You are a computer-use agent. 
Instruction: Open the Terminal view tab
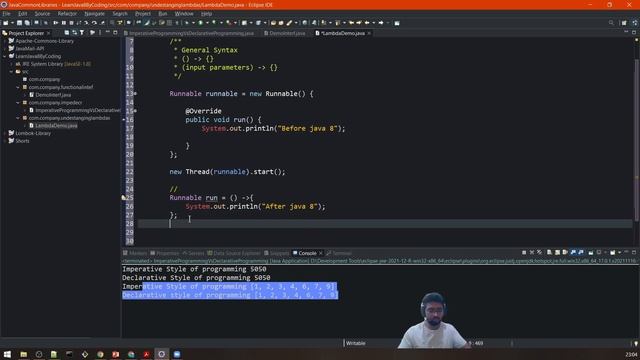339,253
